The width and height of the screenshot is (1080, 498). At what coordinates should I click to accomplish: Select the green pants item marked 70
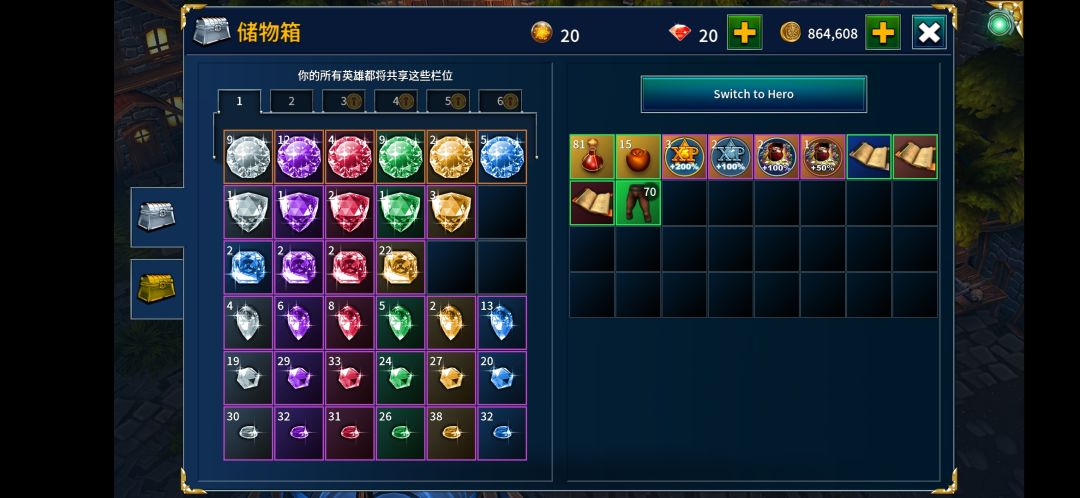coord(638,203)
